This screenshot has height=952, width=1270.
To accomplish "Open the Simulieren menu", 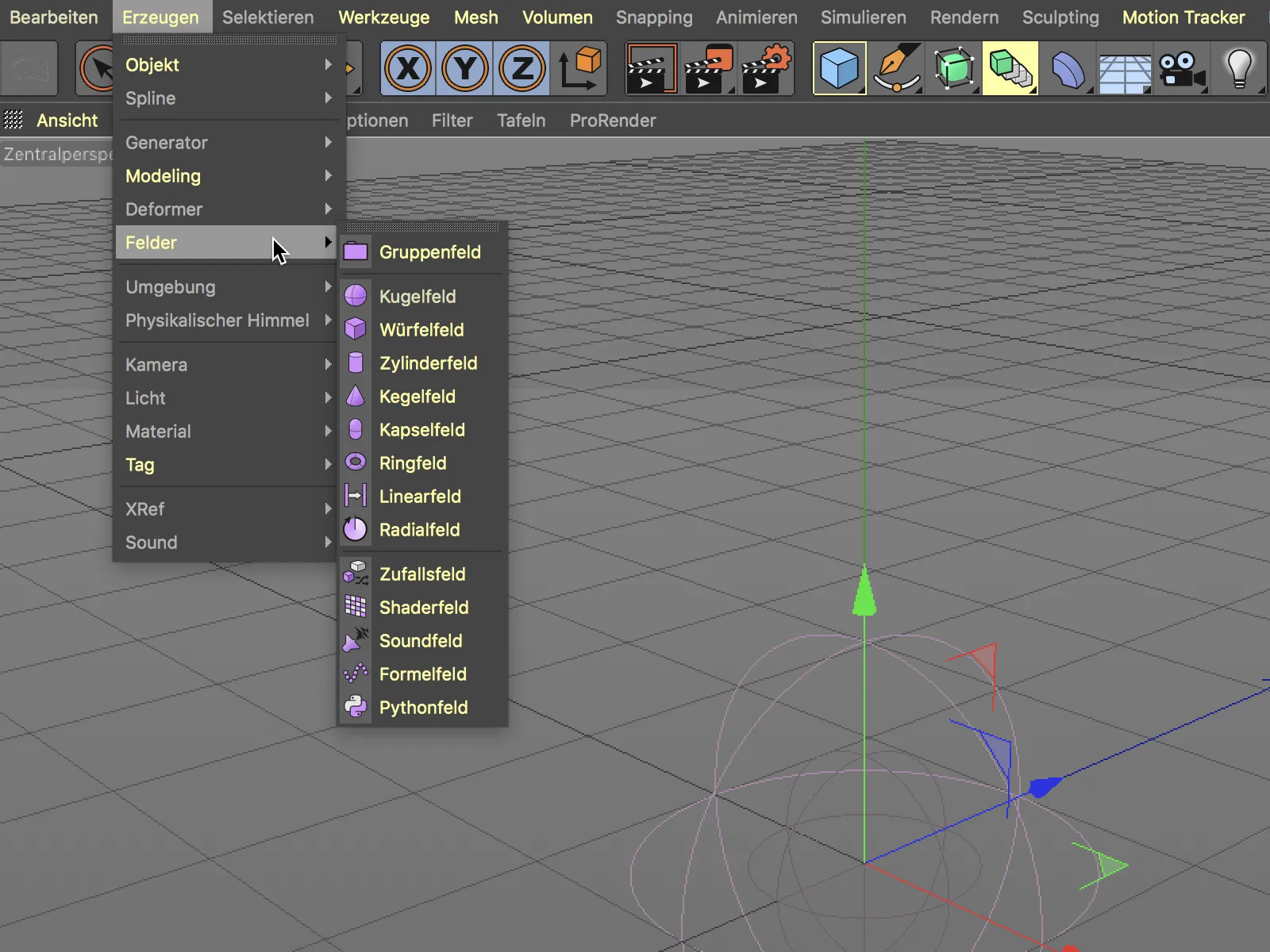I will (864, 17).
